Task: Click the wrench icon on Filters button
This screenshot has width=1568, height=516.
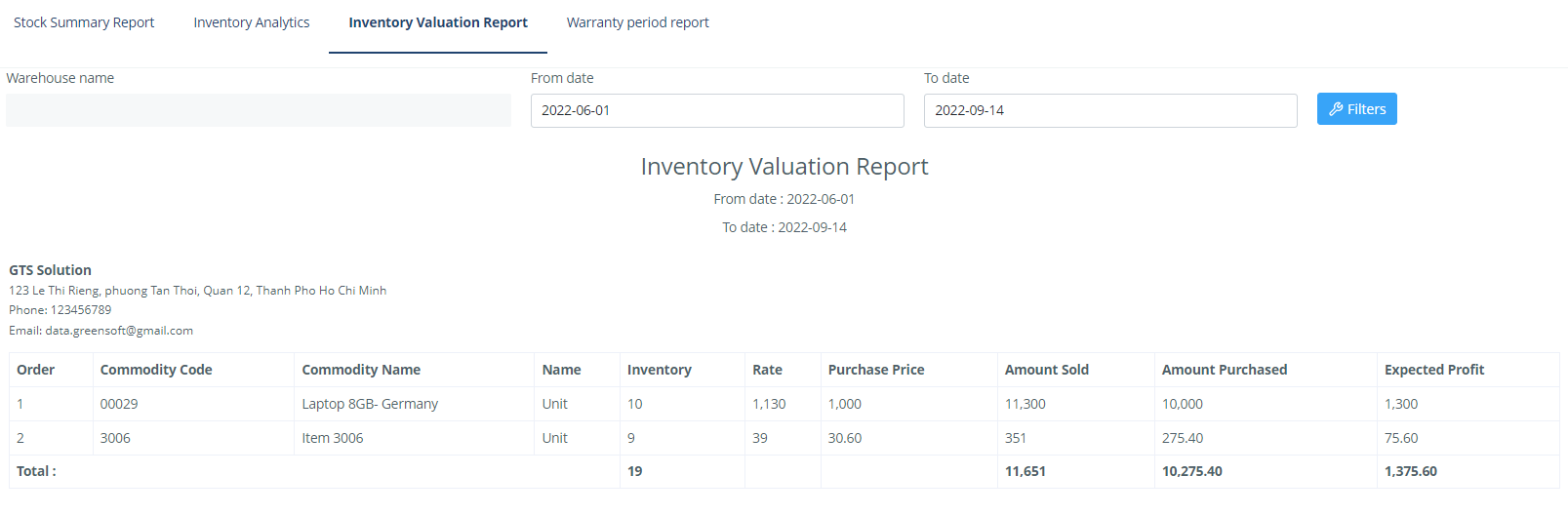Action: click(x=1336, y=109)
